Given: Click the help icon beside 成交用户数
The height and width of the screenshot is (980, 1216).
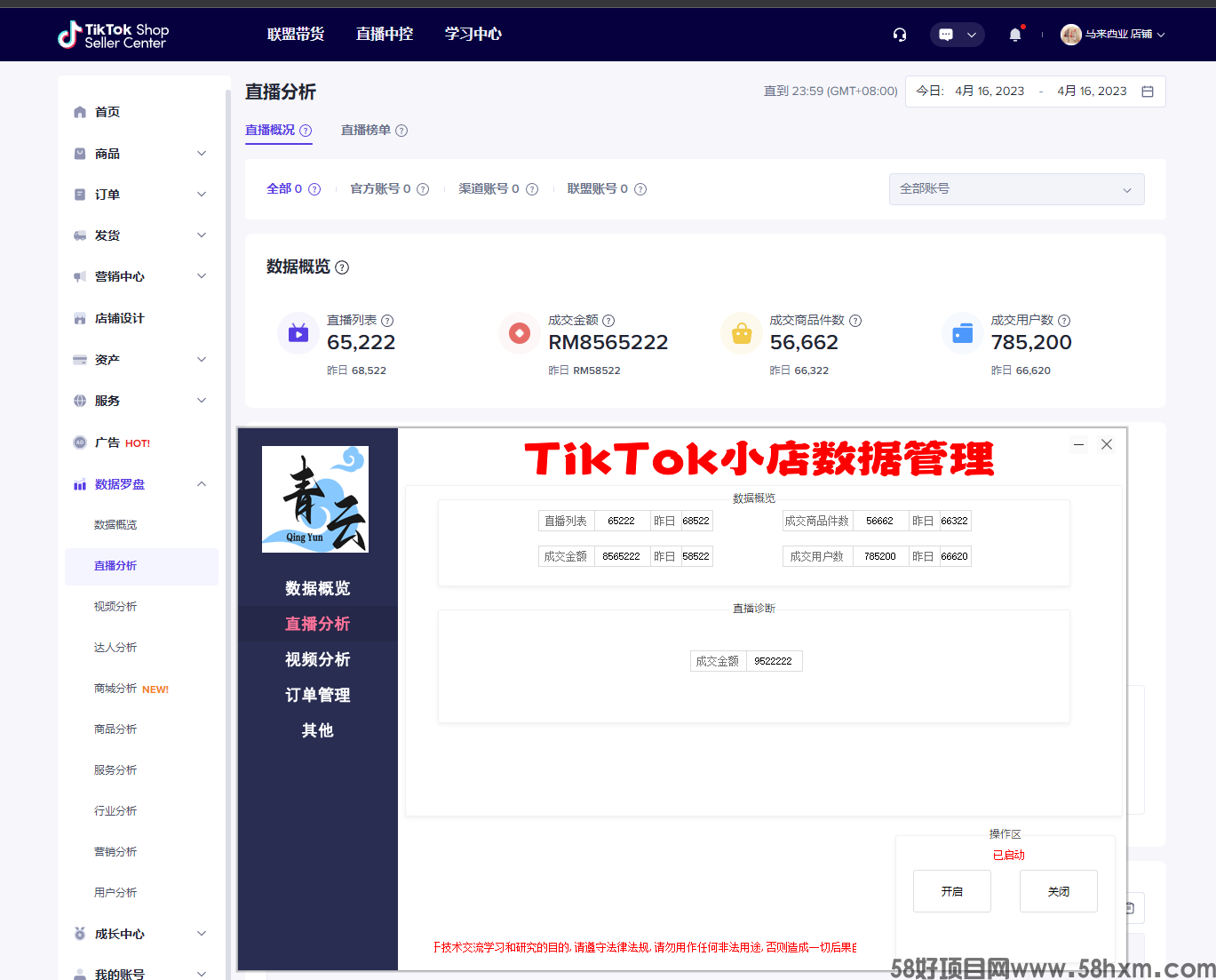Looking at the screenshot, I should [x=1064, y=321].
